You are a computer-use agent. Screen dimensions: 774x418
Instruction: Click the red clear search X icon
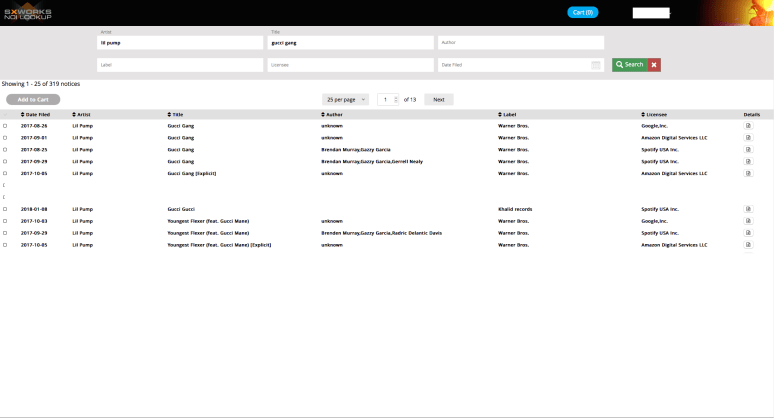(x=654, y=65)
